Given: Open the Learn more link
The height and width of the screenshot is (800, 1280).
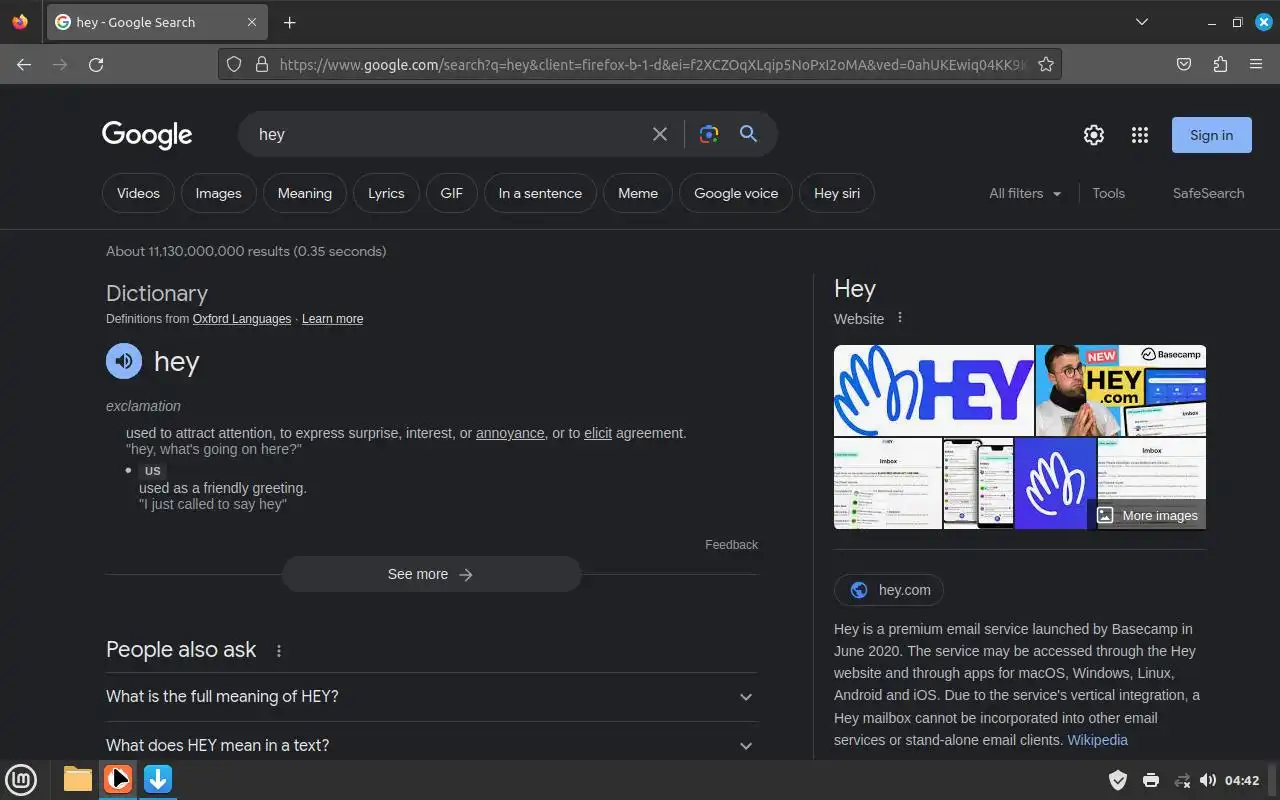Looking at the screenshot, I should (x=332, y=319).
